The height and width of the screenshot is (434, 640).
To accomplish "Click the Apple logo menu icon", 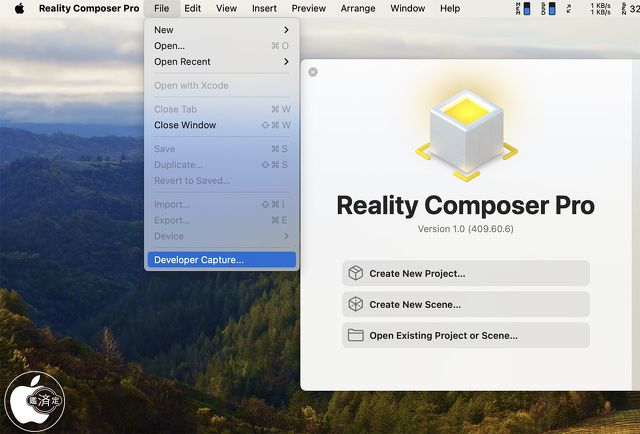I will [x=18, y=8].
